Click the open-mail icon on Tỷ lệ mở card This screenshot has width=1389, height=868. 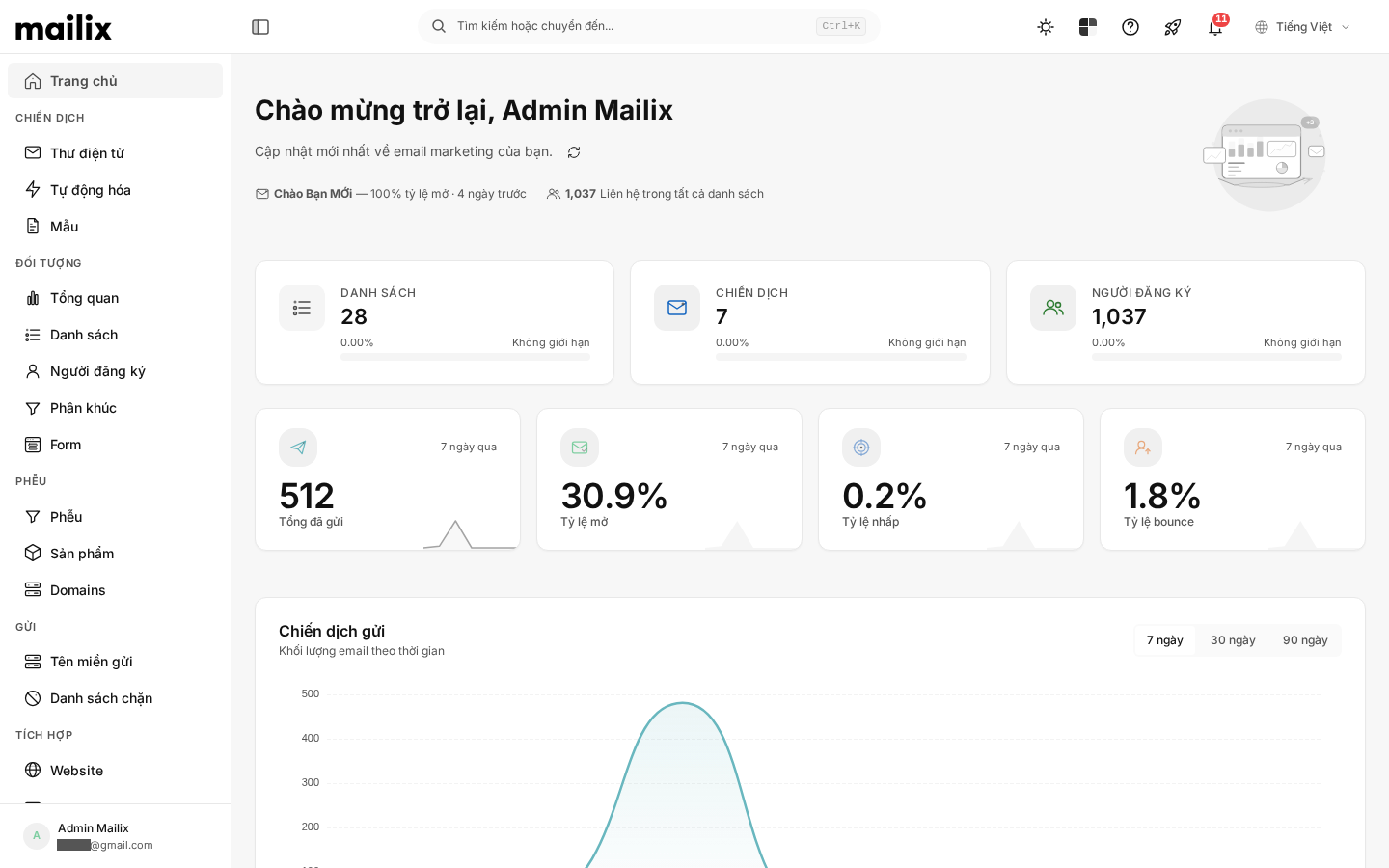(x=580, y=448)
